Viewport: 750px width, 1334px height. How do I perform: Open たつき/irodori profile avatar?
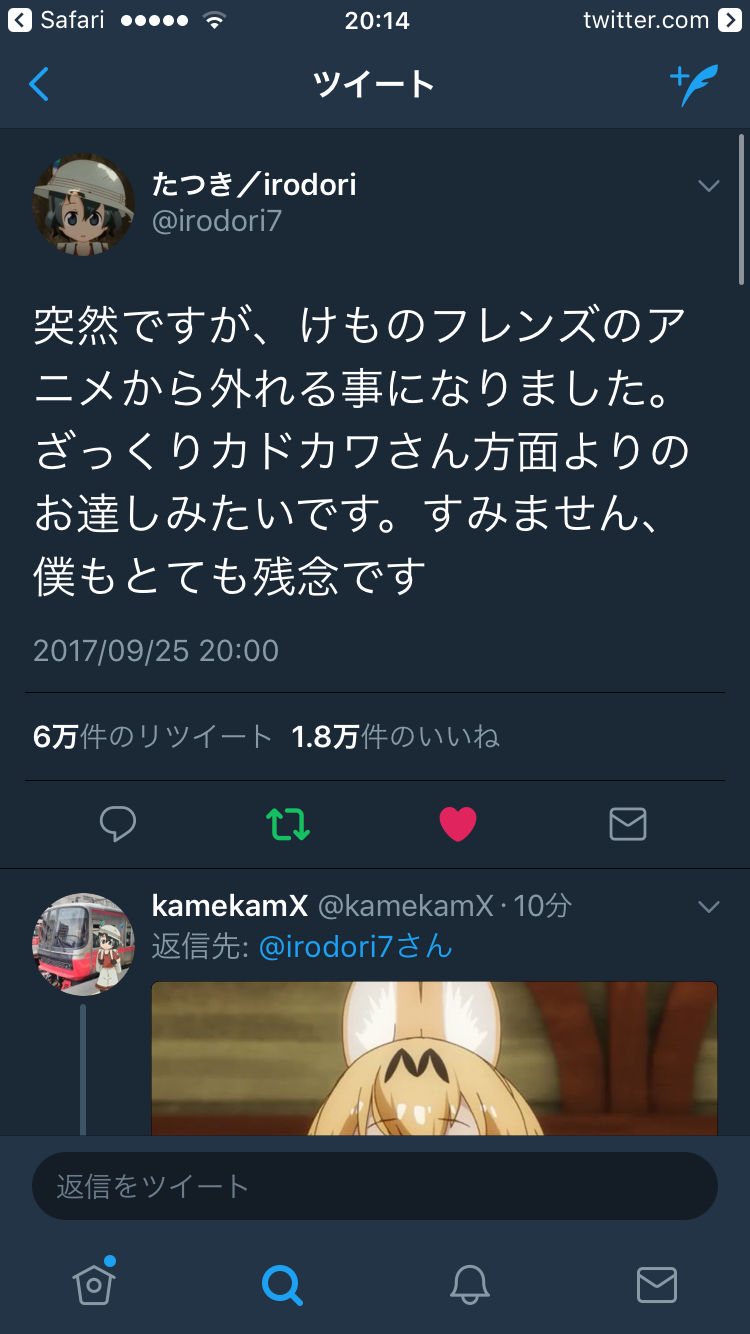pyautogui.click(x=84, y=205)
